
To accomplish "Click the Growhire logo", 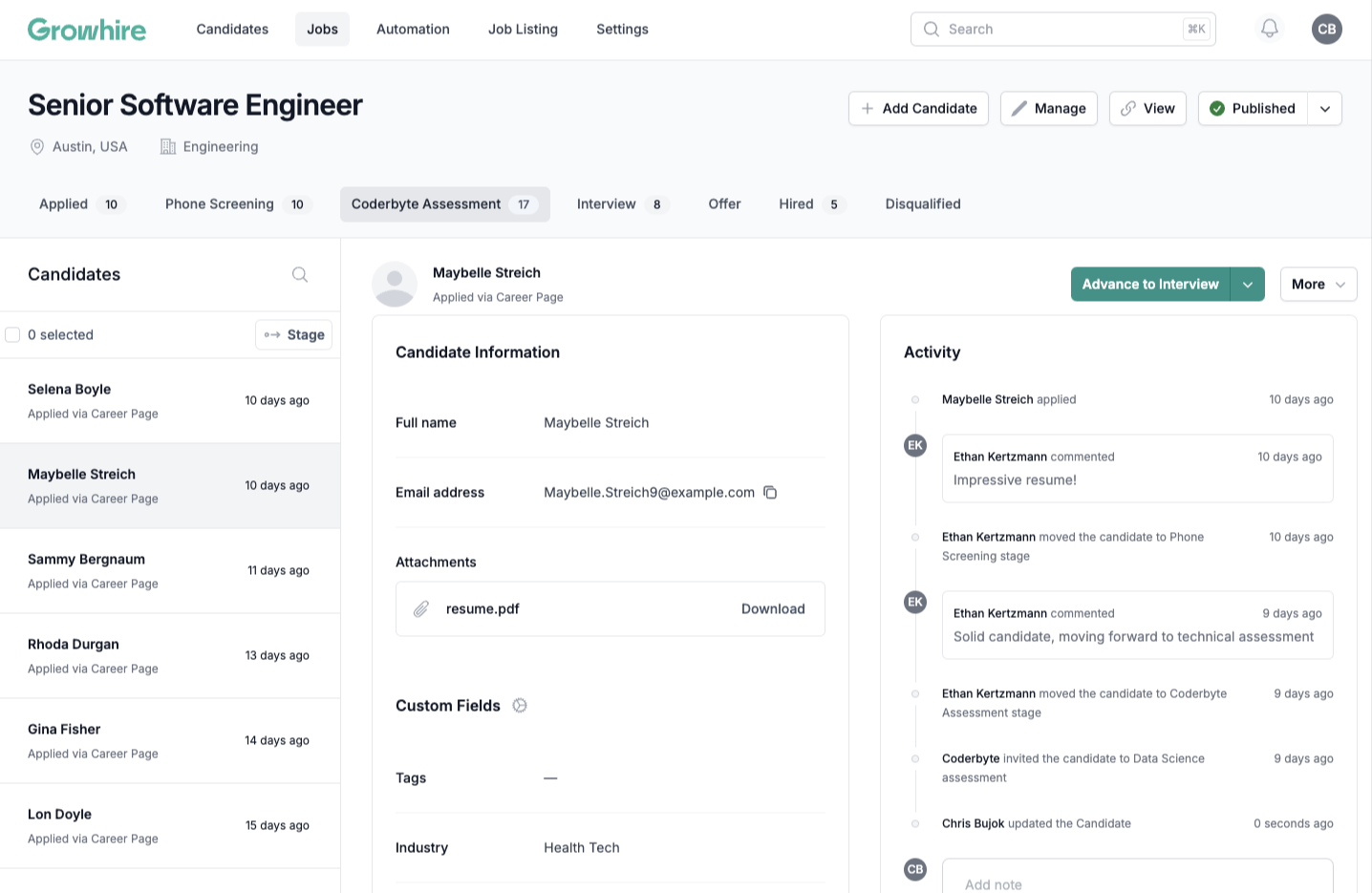I will pyautogui.click(x=87, y=30).
